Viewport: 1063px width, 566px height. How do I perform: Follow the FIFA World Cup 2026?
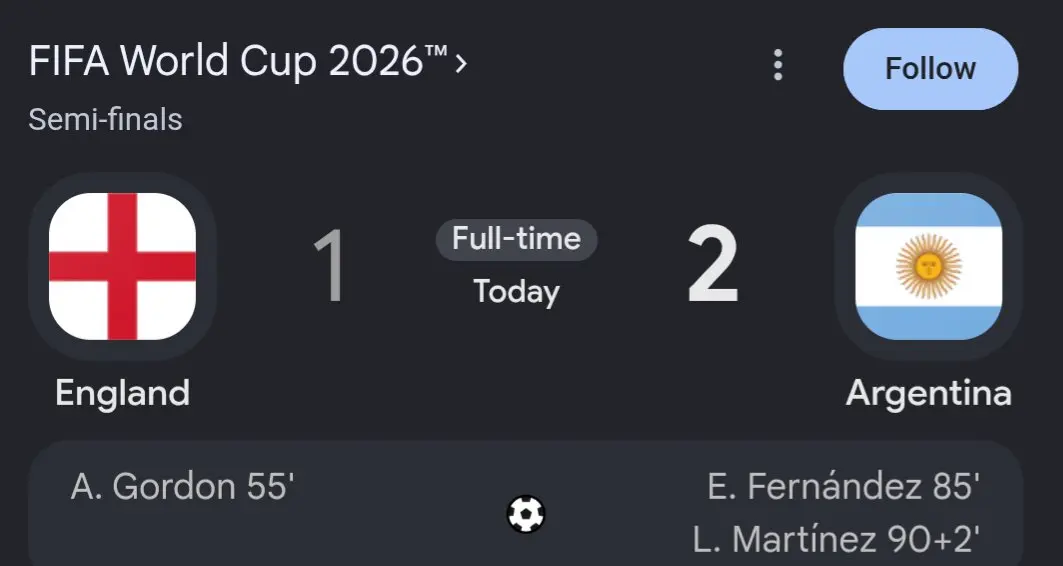[x=930, y=68]
